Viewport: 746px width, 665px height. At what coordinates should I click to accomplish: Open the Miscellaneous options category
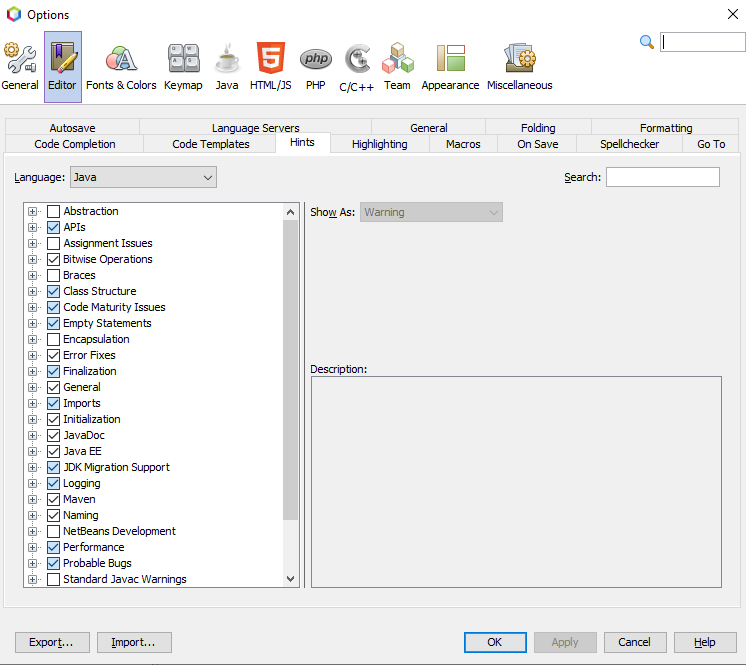[519, 66]
